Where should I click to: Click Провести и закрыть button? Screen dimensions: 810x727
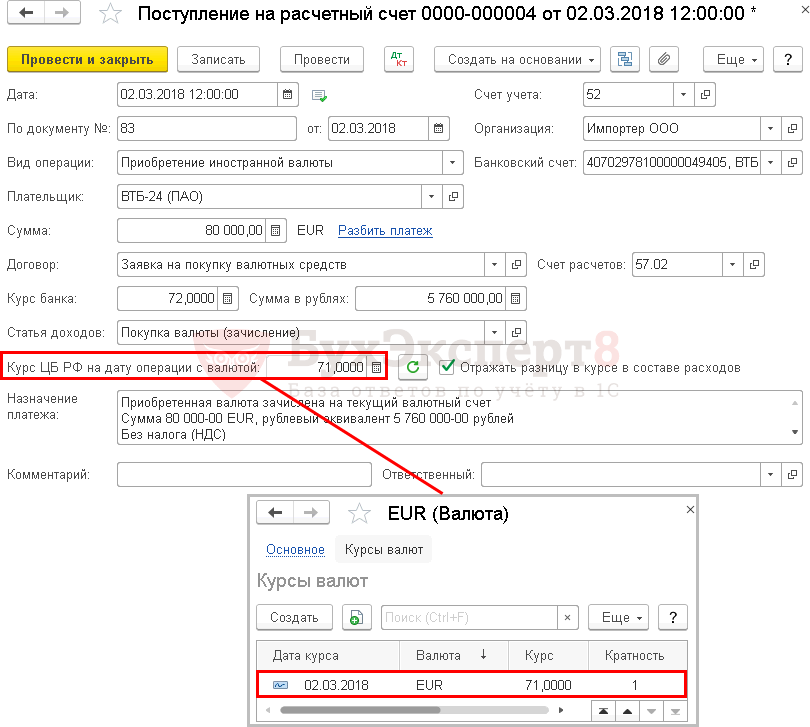[87, 59]
